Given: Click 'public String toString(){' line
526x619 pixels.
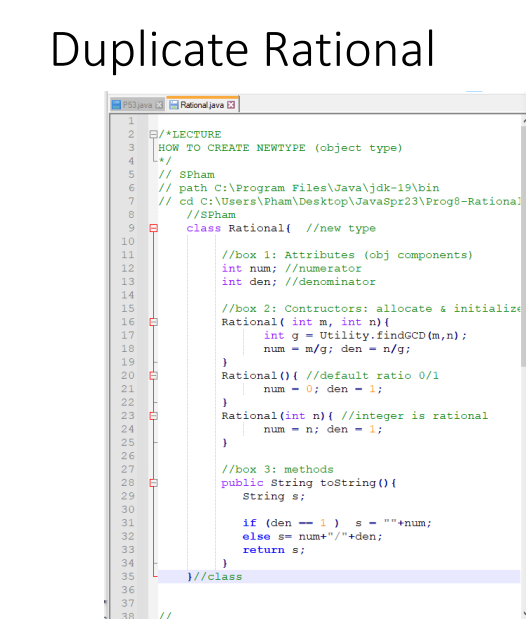Looking at the screenshot, I should coord(309,483).
